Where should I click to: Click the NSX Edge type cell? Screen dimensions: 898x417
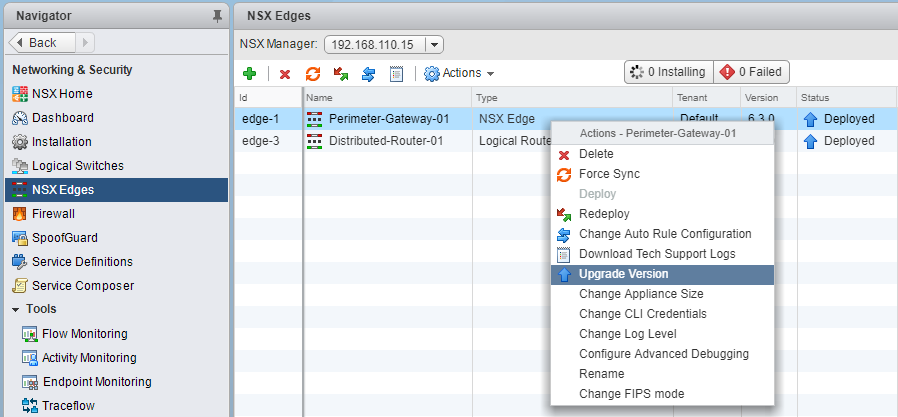[507, 119]
